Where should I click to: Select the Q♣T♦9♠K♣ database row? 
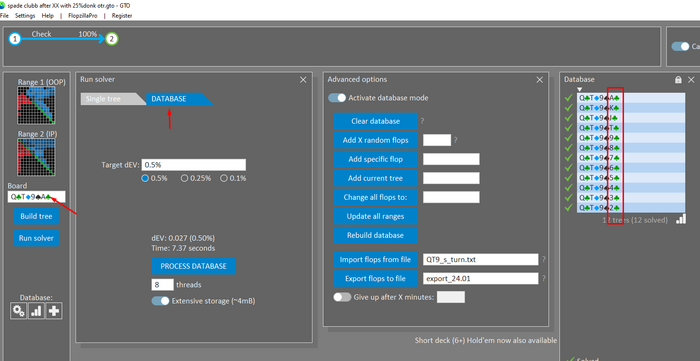click(x=631, y=108)
